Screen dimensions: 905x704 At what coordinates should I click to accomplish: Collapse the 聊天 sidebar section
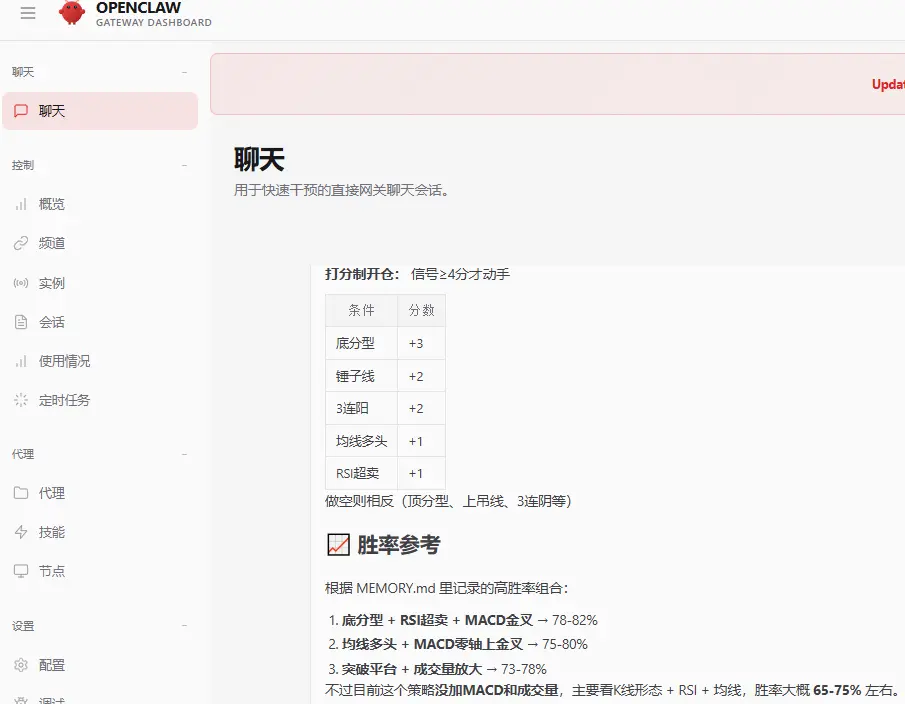184,71
